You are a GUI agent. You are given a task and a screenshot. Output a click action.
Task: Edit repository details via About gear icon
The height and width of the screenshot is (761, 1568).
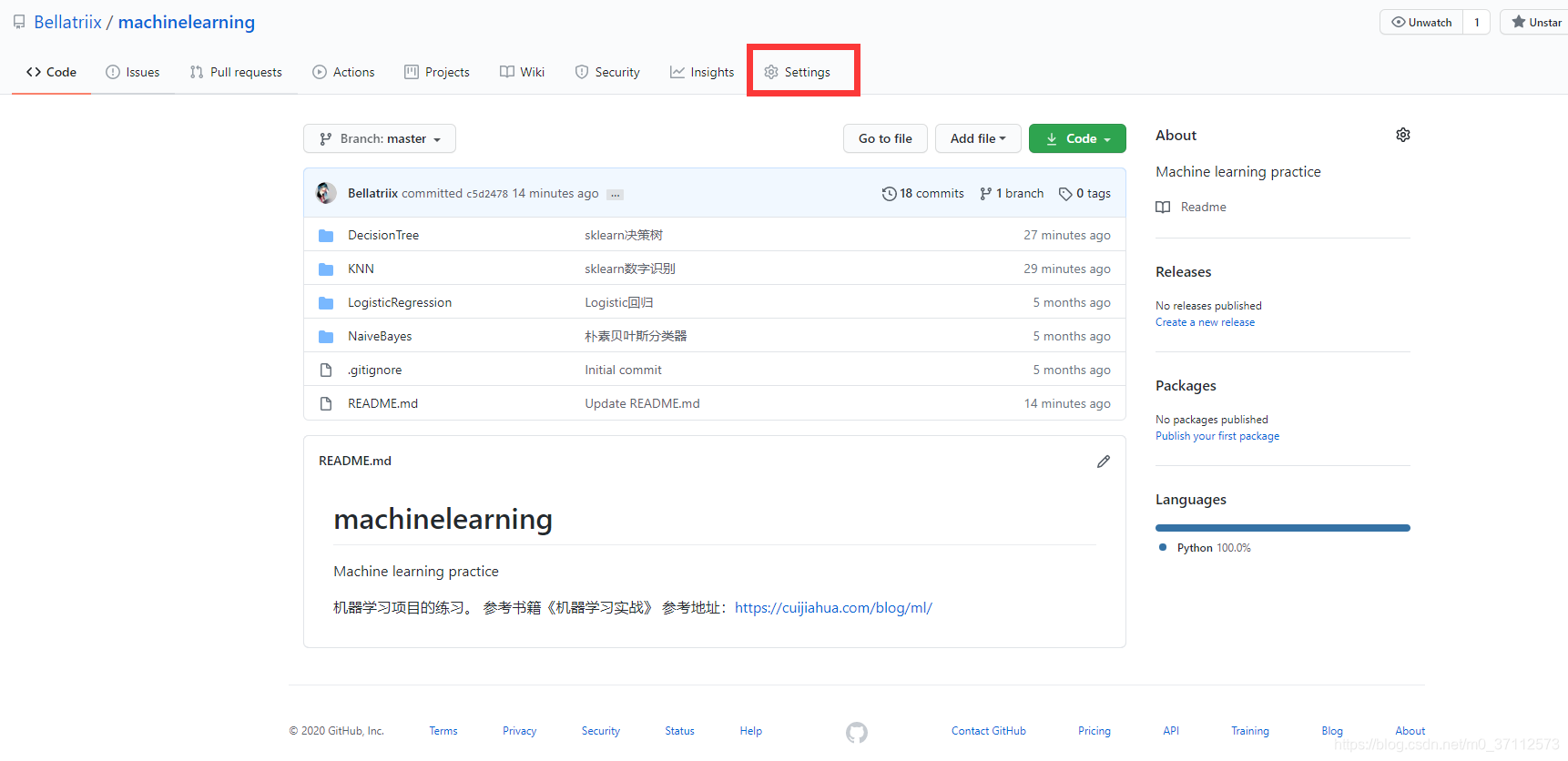1403,135
